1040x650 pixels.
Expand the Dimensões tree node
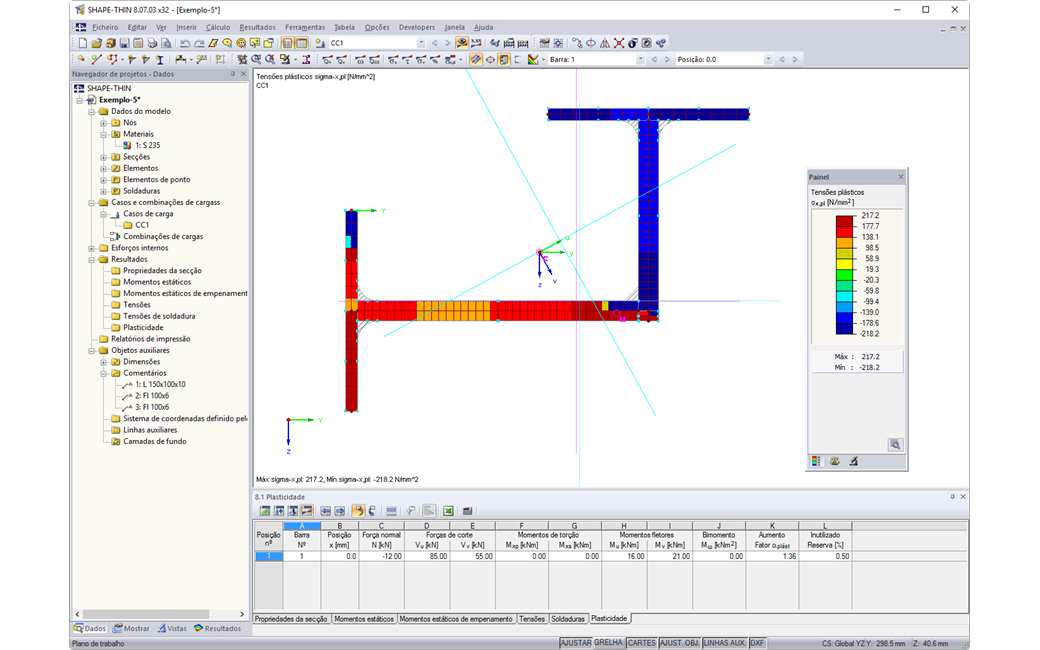[103, 362]
